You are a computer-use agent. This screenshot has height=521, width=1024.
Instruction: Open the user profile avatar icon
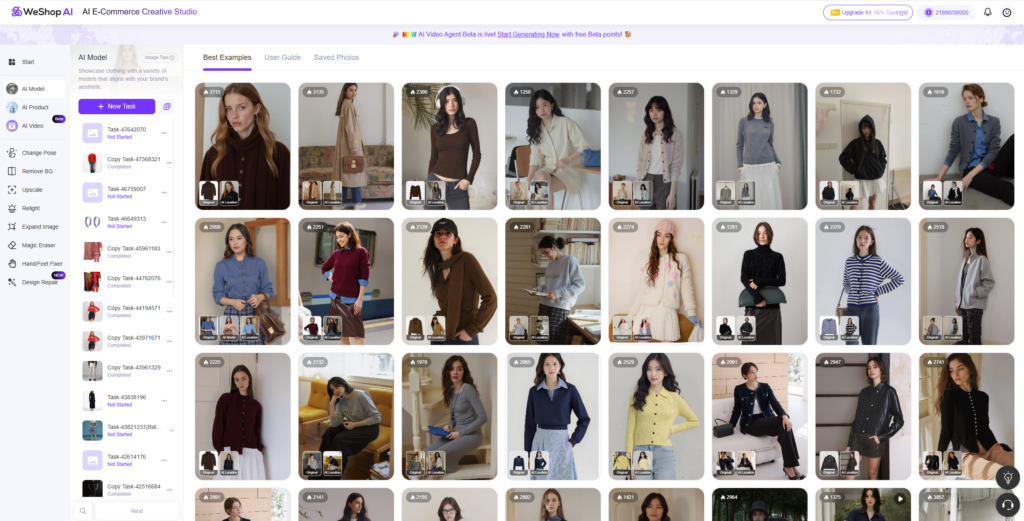(1006, 12)
